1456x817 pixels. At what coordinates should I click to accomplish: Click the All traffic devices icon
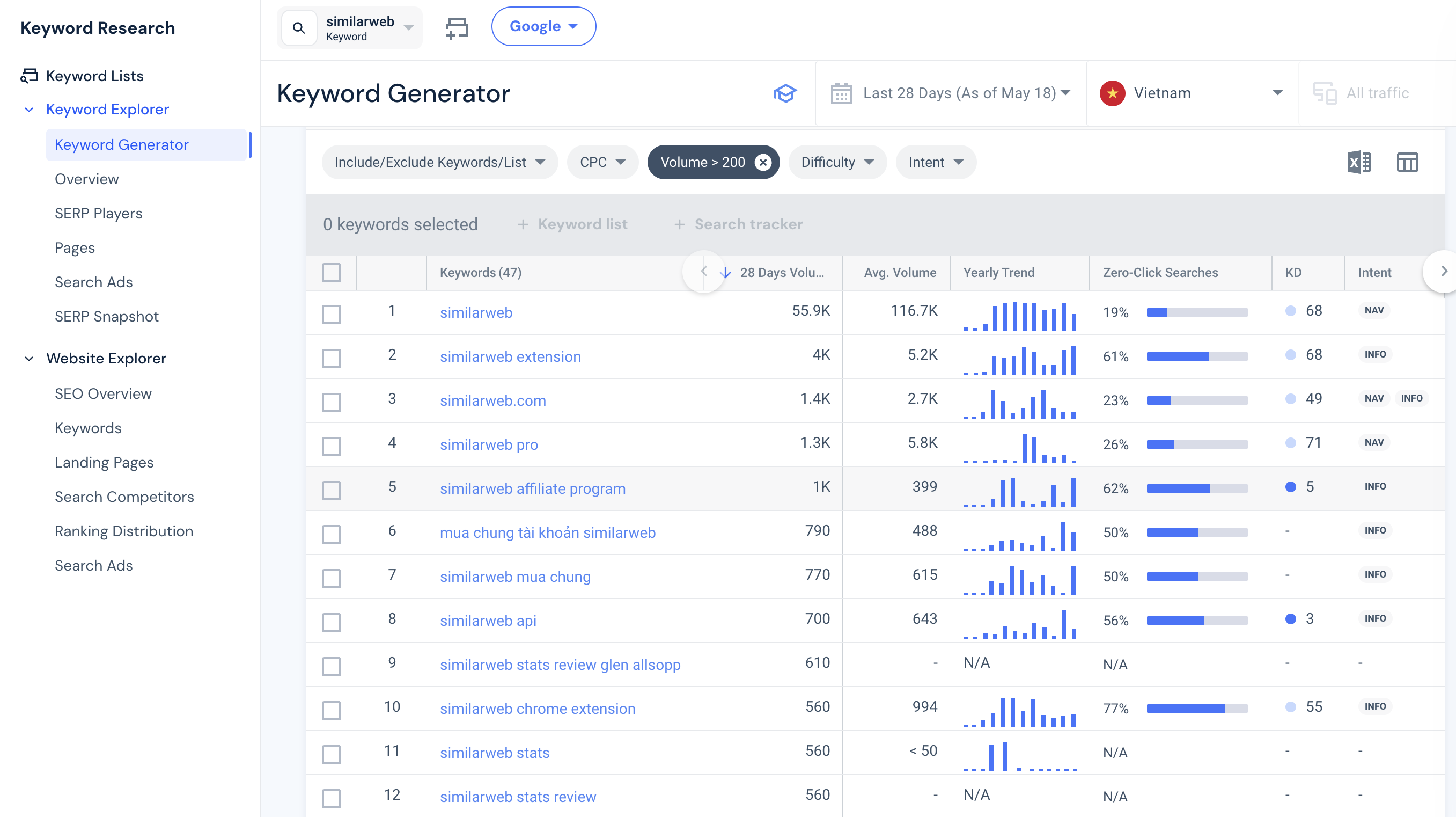click(x=1325, y=93)
